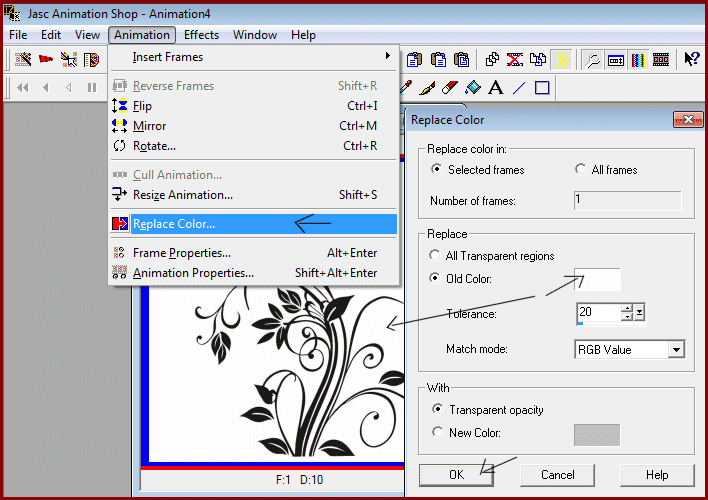Click the Tolerance value field

click(x=599, y=312)
